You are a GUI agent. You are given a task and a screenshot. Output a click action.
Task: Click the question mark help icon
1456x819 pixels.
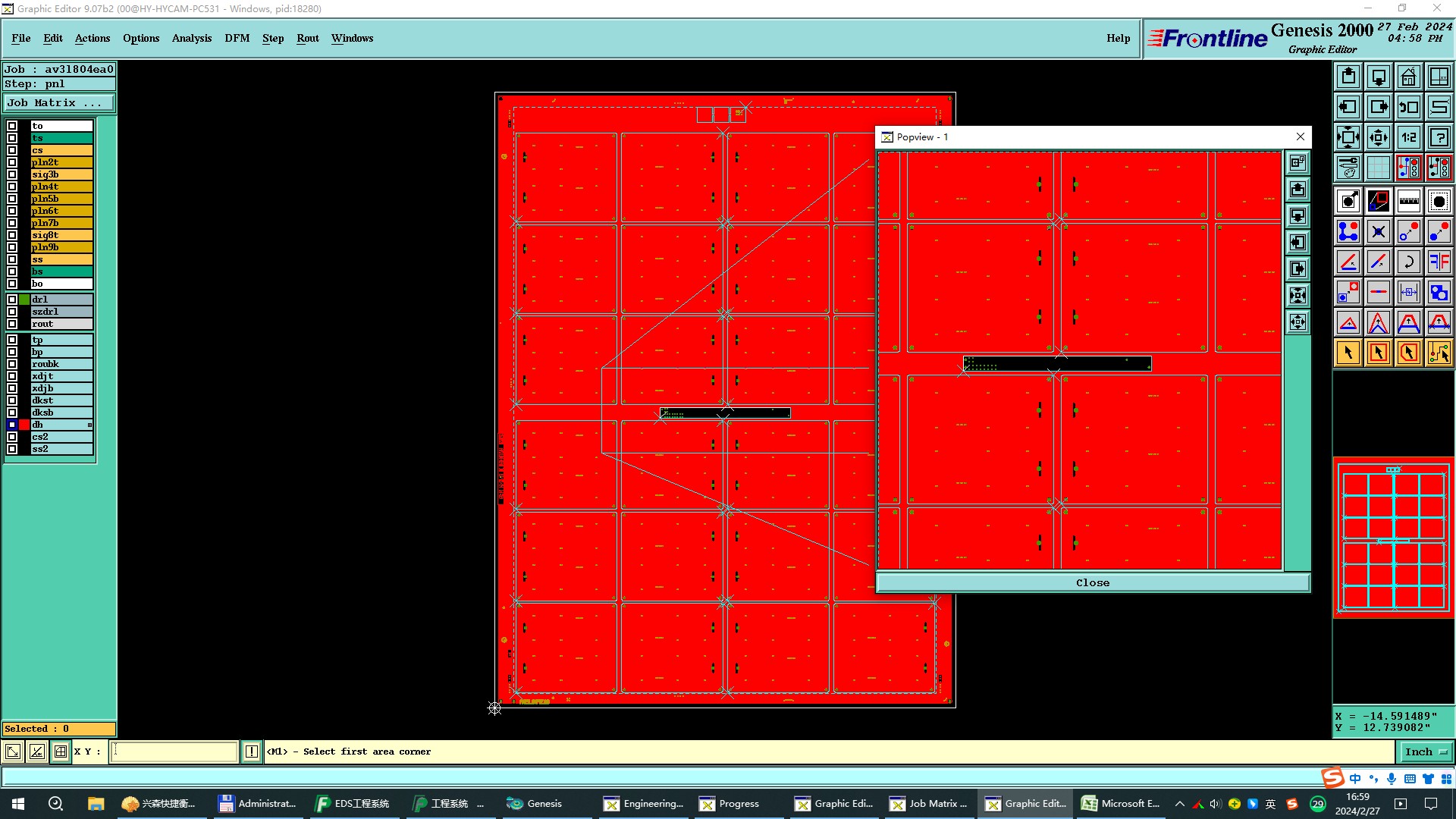point(1439,137)
